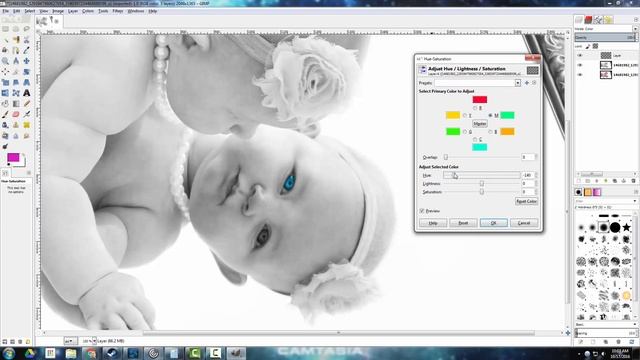Select the Bucket Fill tool
The image size is (640, 360).
click(5, 104)
